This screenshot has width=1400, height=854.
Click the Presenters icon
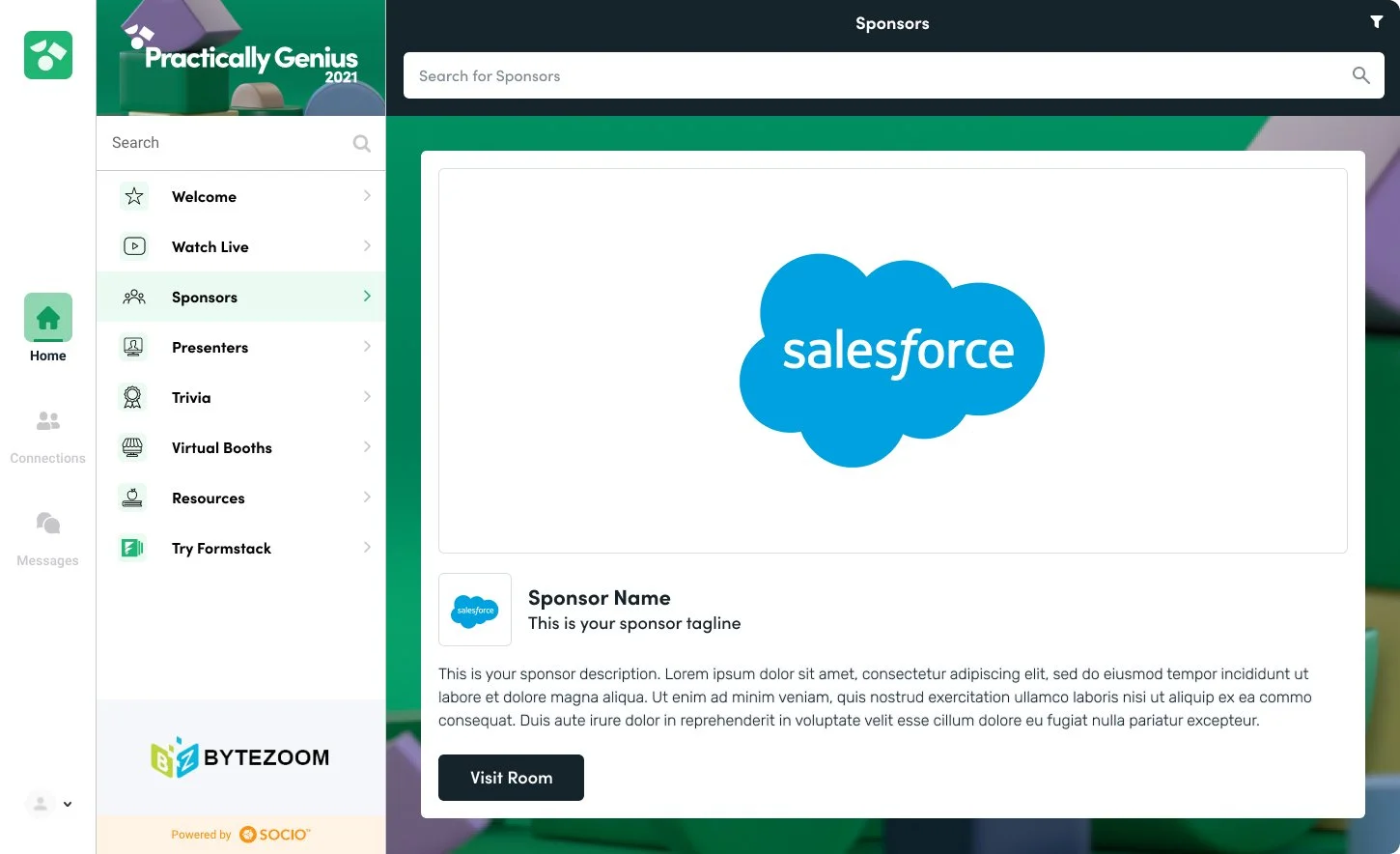[133, 347]
